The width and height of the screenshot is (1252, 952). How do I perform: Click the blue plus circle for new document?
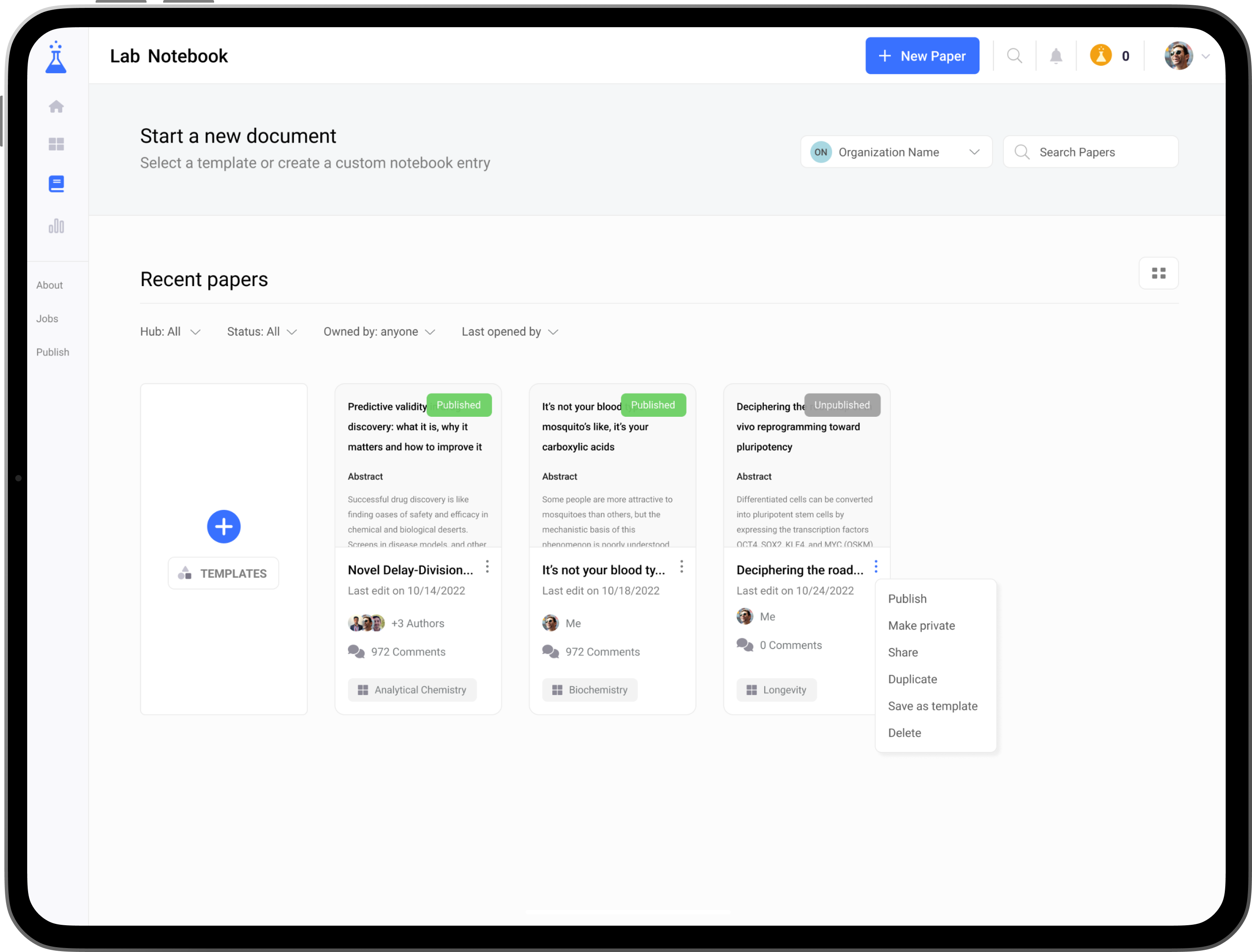point(224,526)
